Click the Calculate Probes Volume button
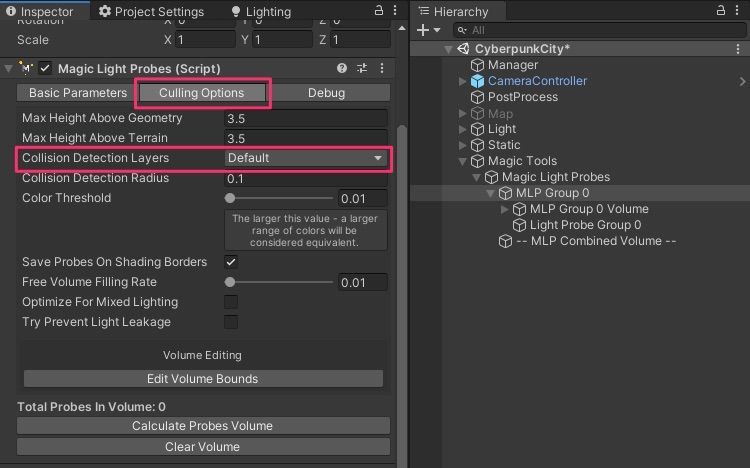This screenshot has width=750, height=468. 203,425
